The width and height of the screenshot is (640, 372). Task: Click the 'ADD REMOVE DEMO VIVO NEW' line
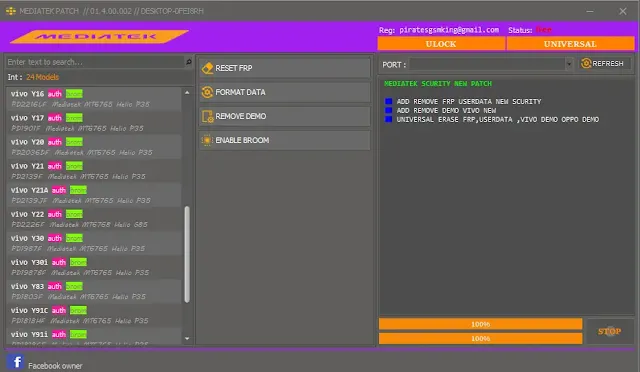point(446,110)
